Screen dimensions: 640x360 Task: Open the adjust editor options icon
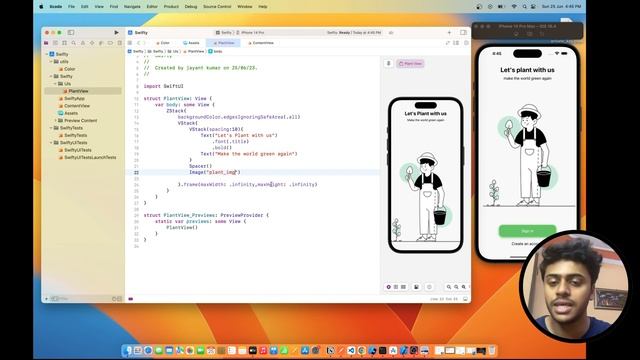[456, 43]
